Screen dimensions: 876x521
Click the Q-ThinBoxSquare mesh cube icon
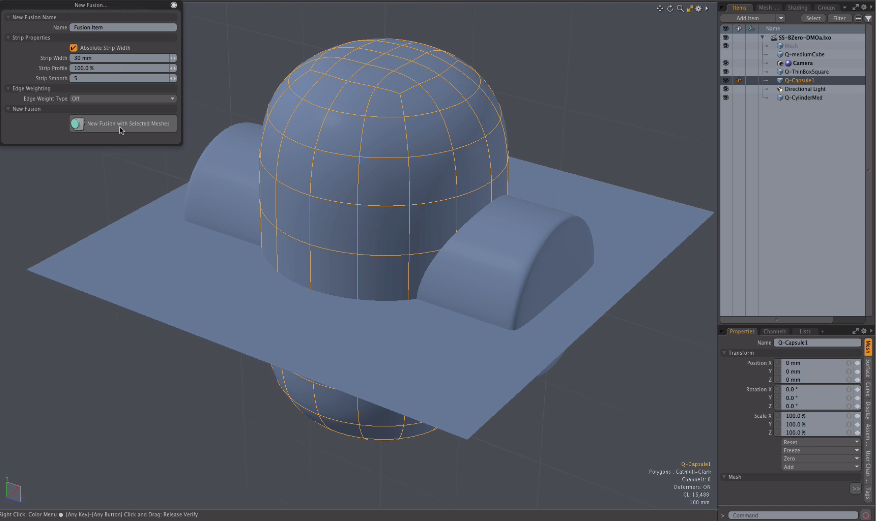coord(780,72)
